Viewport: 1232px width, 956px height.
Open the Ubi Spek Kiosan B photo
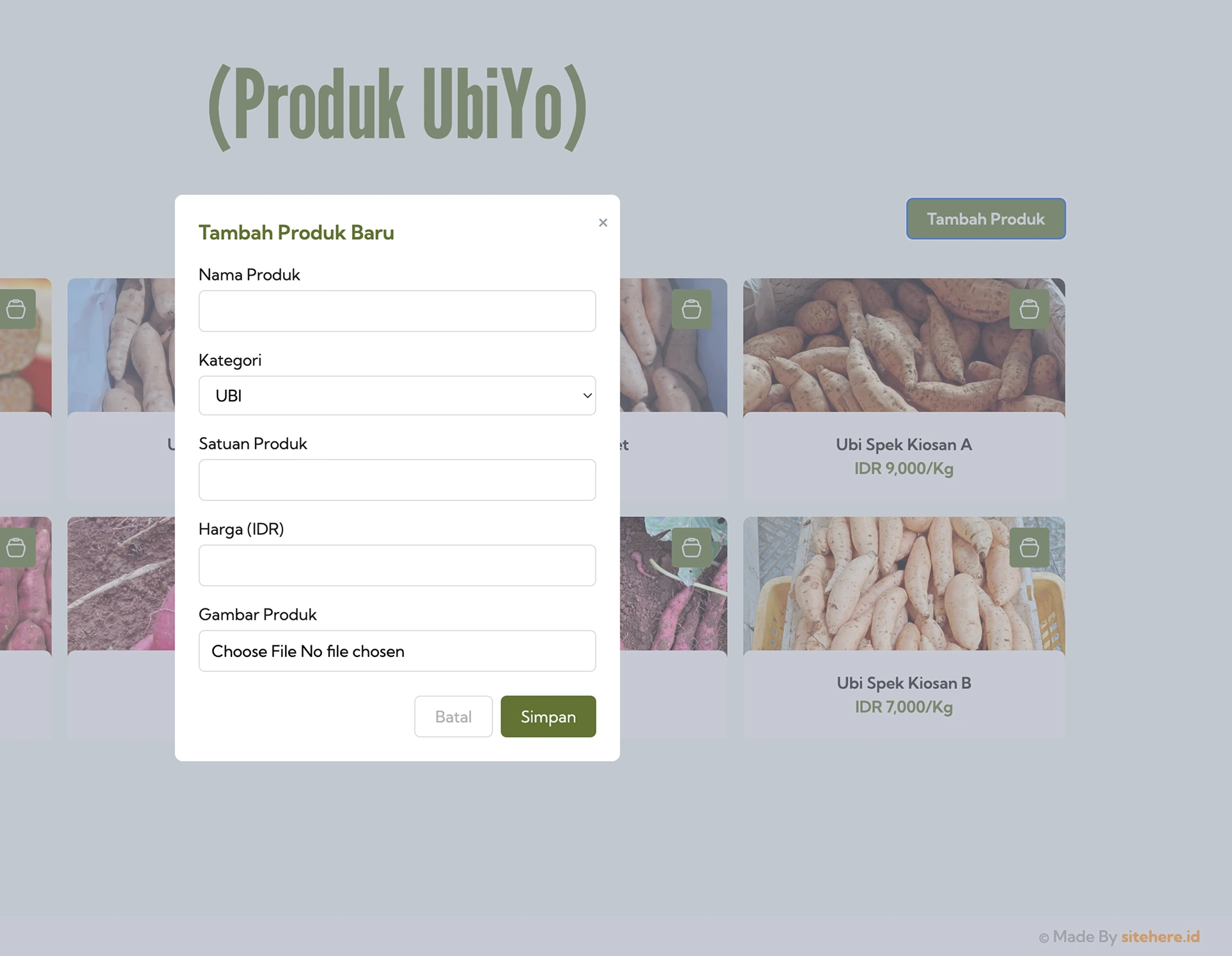pos(904,583)
